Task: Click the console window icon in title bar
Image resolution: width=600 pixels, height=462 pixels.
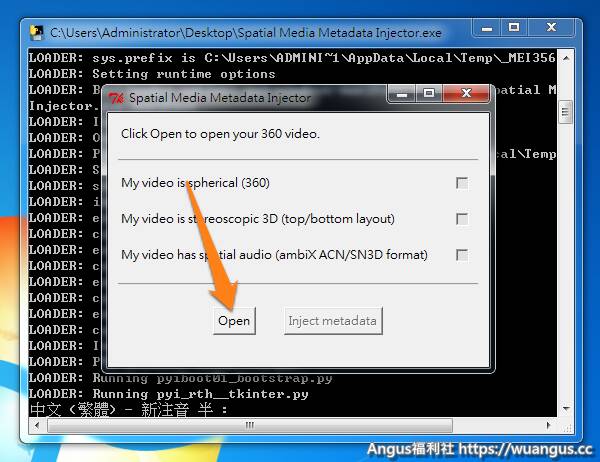Action: click(37, 33)
